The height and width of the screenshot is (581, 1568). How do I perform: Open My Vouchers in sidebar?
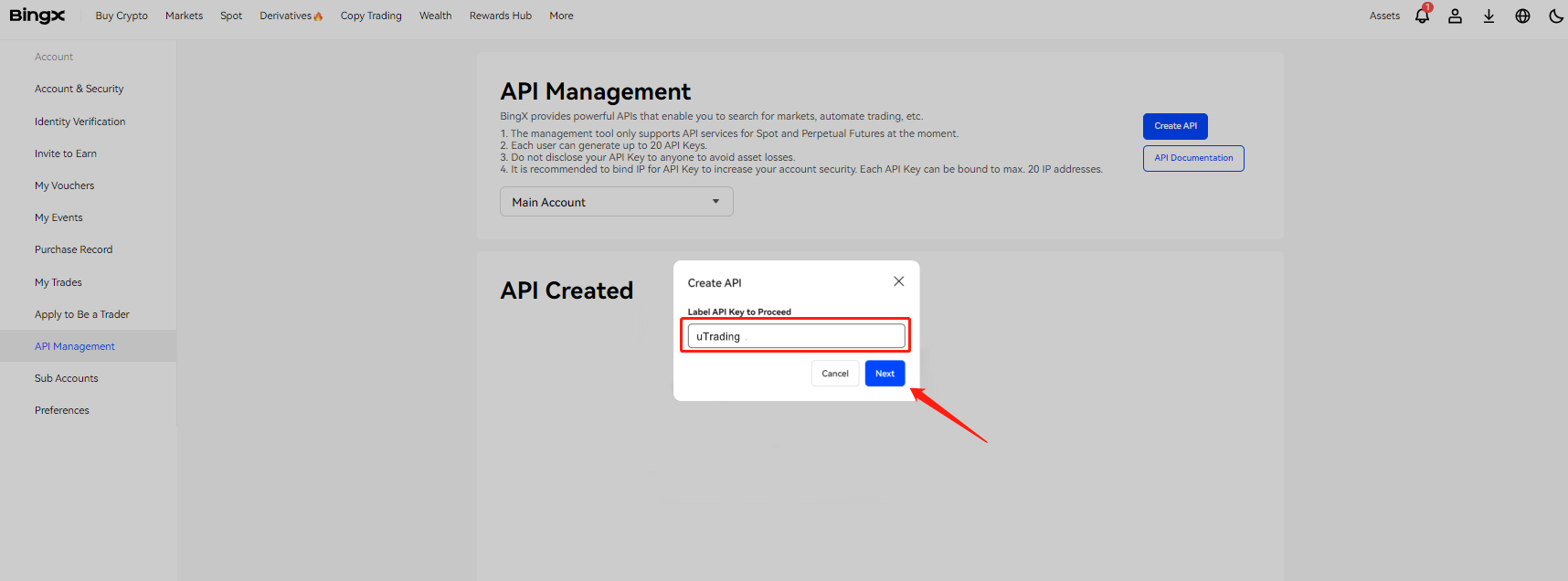(64, 185)
